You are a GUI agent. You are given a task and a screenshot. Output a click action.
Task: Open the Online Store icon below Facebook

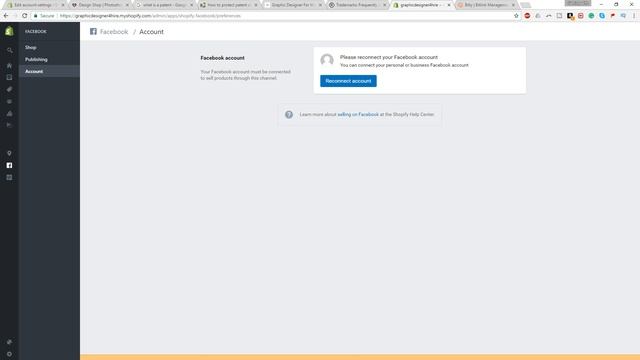pyautogui.click(x=9, y=177)
